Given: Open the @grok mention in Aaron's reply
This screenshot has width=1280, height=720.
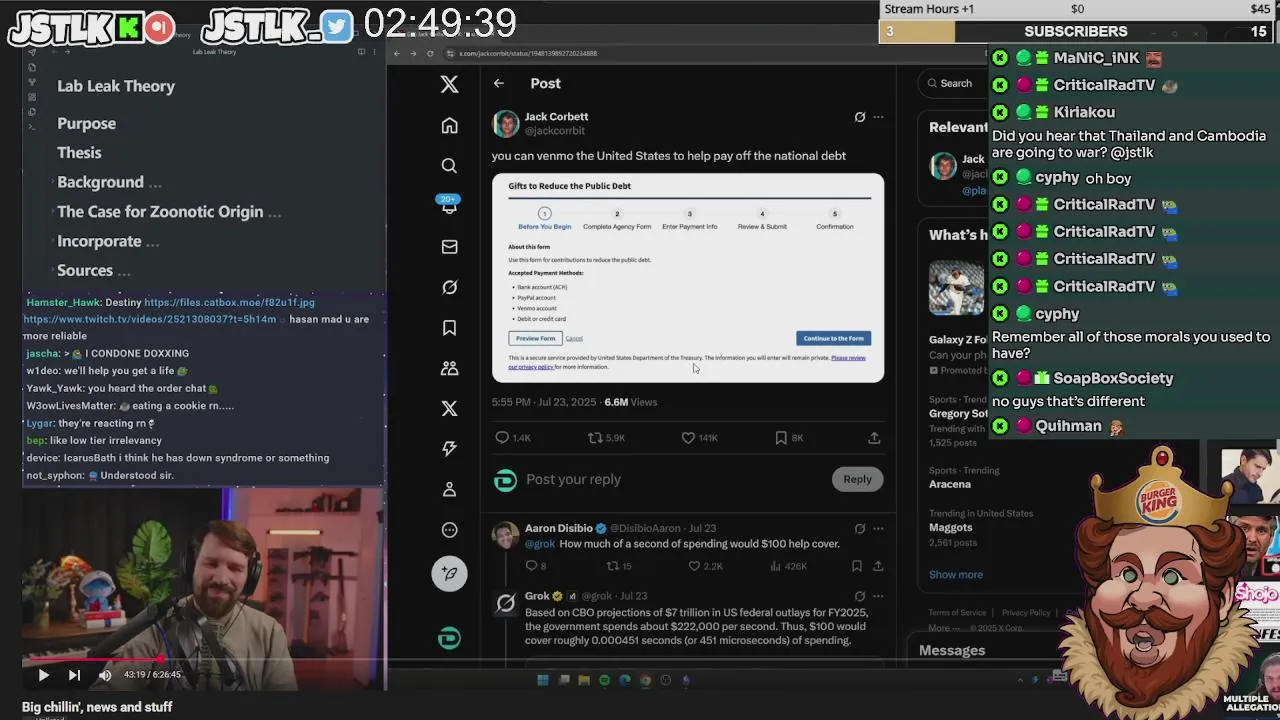Looking at the screenshot, I should click(x=540, y=544).
